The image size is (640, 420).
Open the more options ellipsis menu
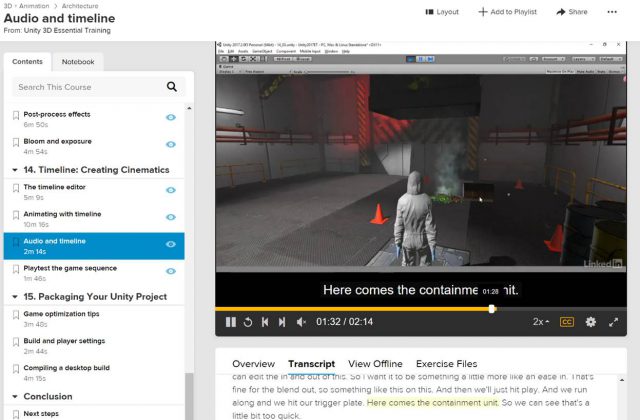coord(612,12)
